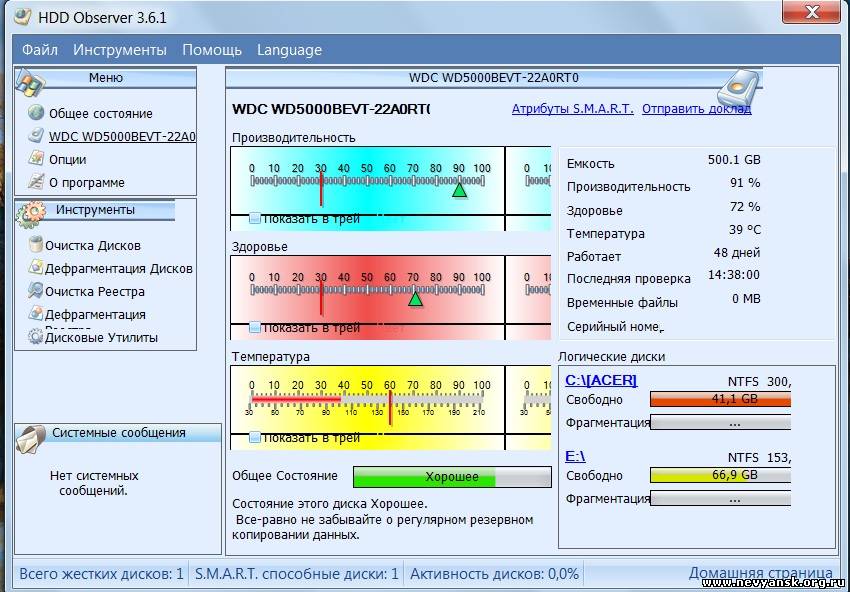Launch Очистка Реестра tool

[95, 292]
